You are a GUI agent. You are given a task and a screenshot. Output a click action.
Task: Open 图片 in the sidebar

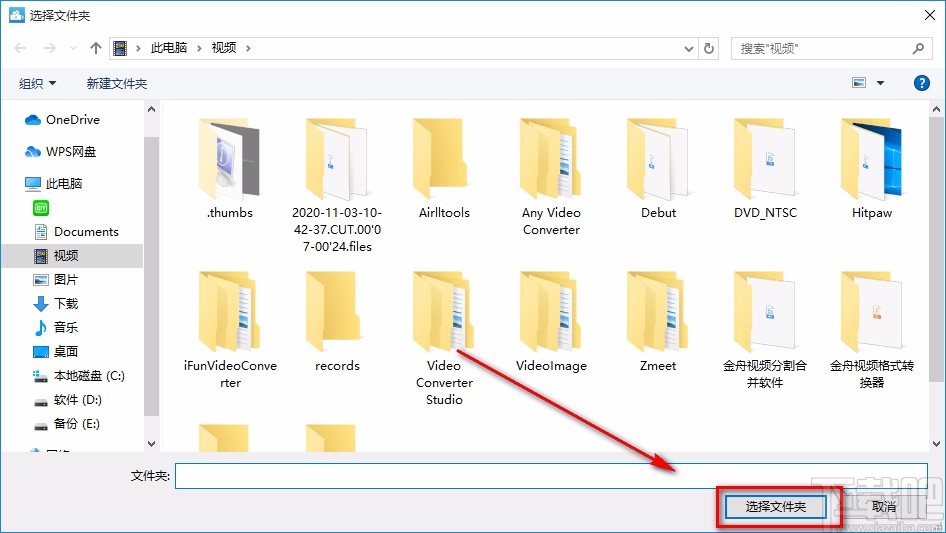[x=56, y=279]
